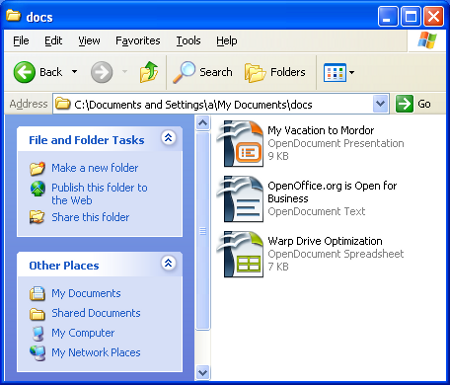This screenshot has width=450, height=385.
Task: Click the sidebar scrollbar up arrow
Action: coord(203,123)
